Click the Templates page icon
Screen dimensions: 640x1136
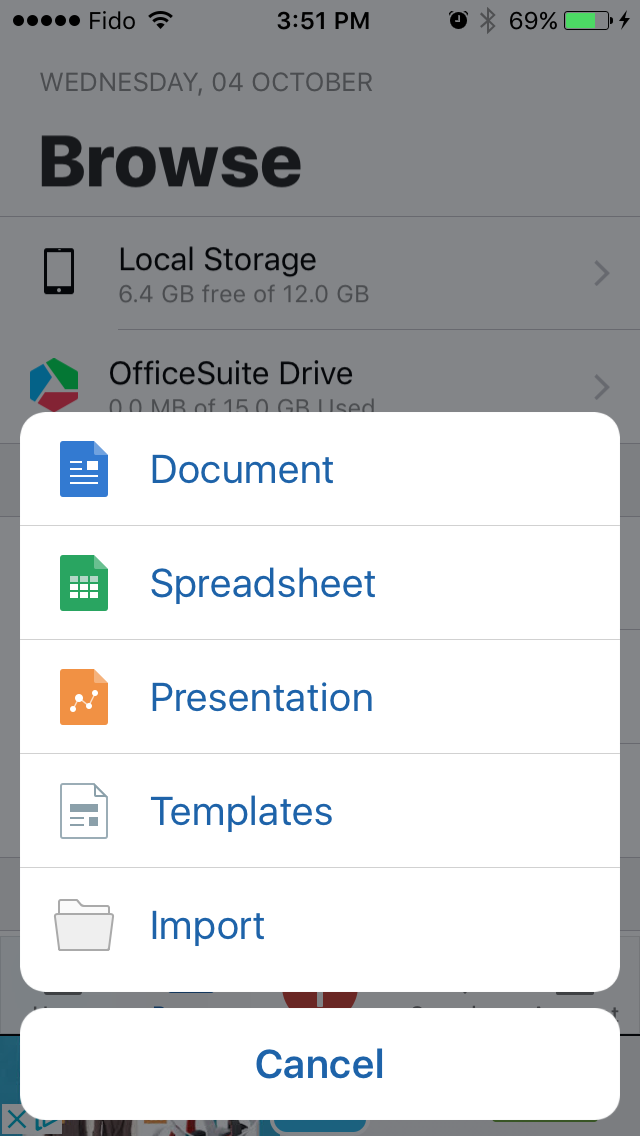pyautogui.click(x=83, y=811)
